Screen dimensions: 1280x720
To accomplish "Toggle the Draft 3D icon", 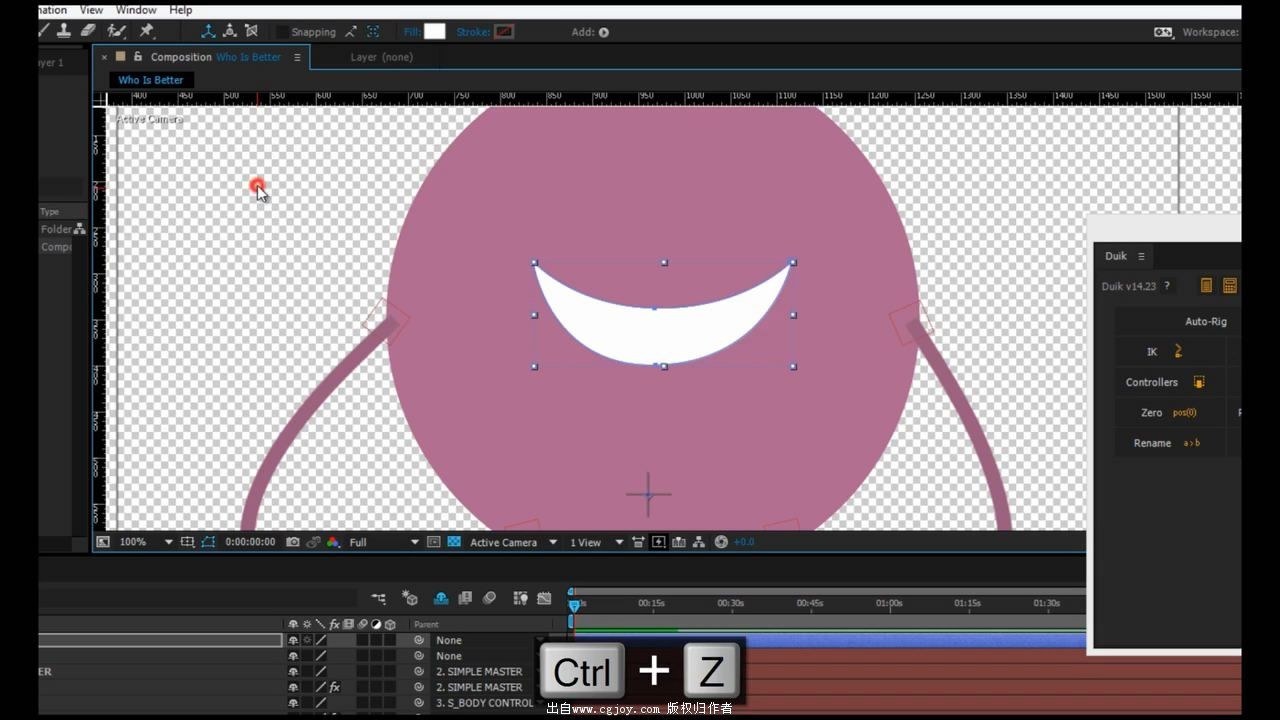I will coord(410,598).
